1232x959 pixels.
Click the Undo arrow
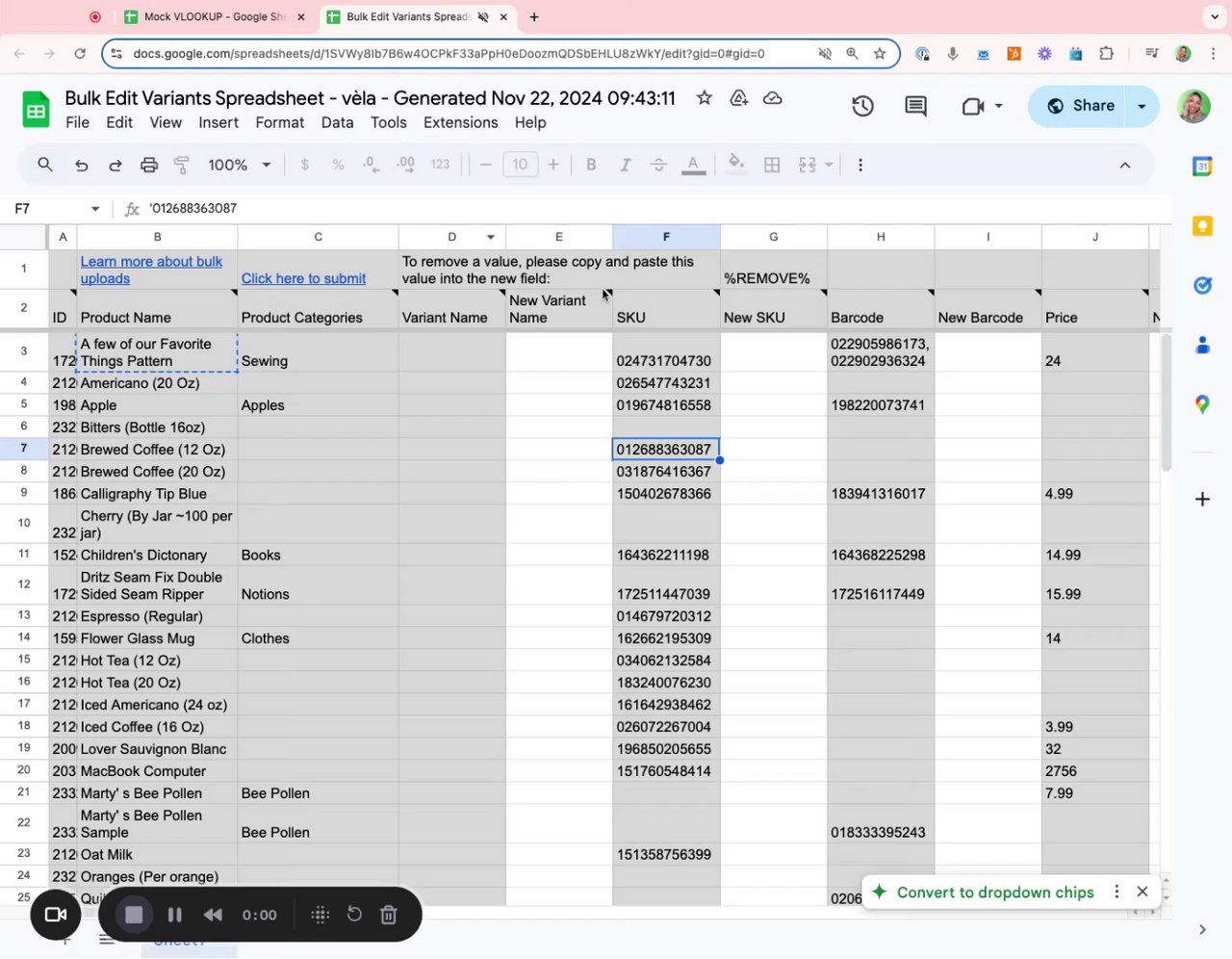pyautogui.click(x=81, y=166)
